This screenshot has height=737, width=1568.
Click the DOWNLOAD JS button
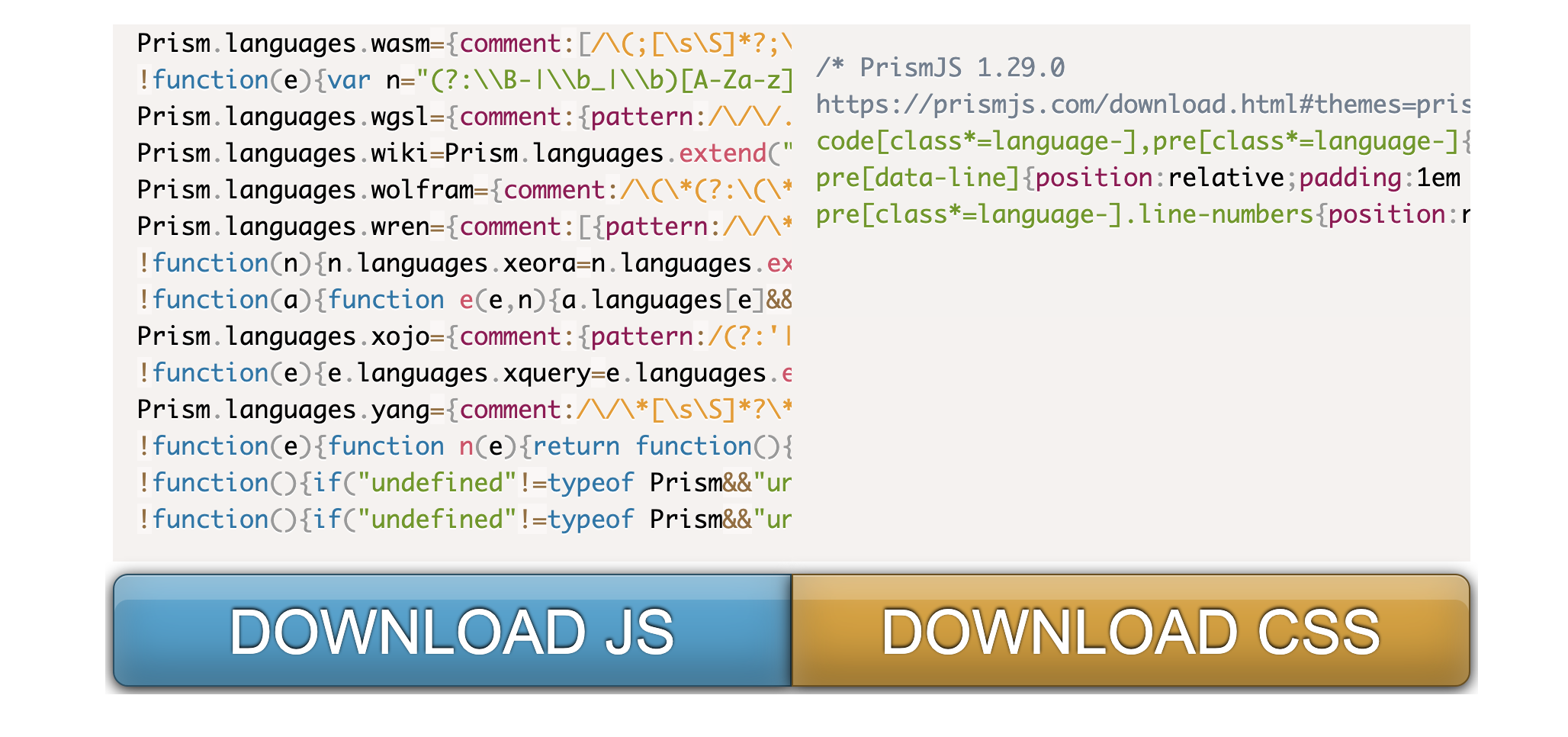pyautogui.click(x=452, y=630)
